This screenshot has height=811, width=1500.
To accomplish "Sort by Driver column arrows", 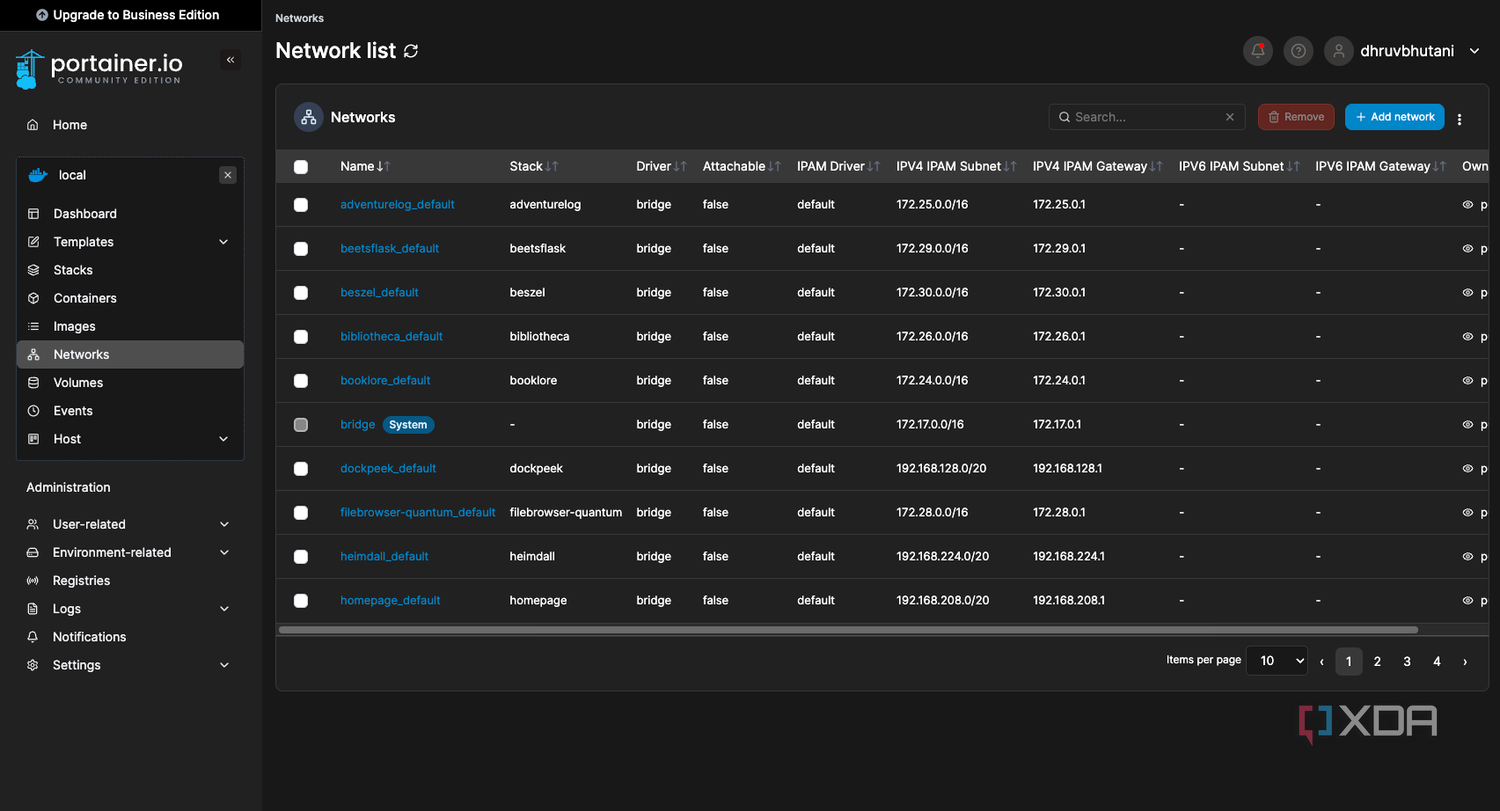I will coord(681,167).
